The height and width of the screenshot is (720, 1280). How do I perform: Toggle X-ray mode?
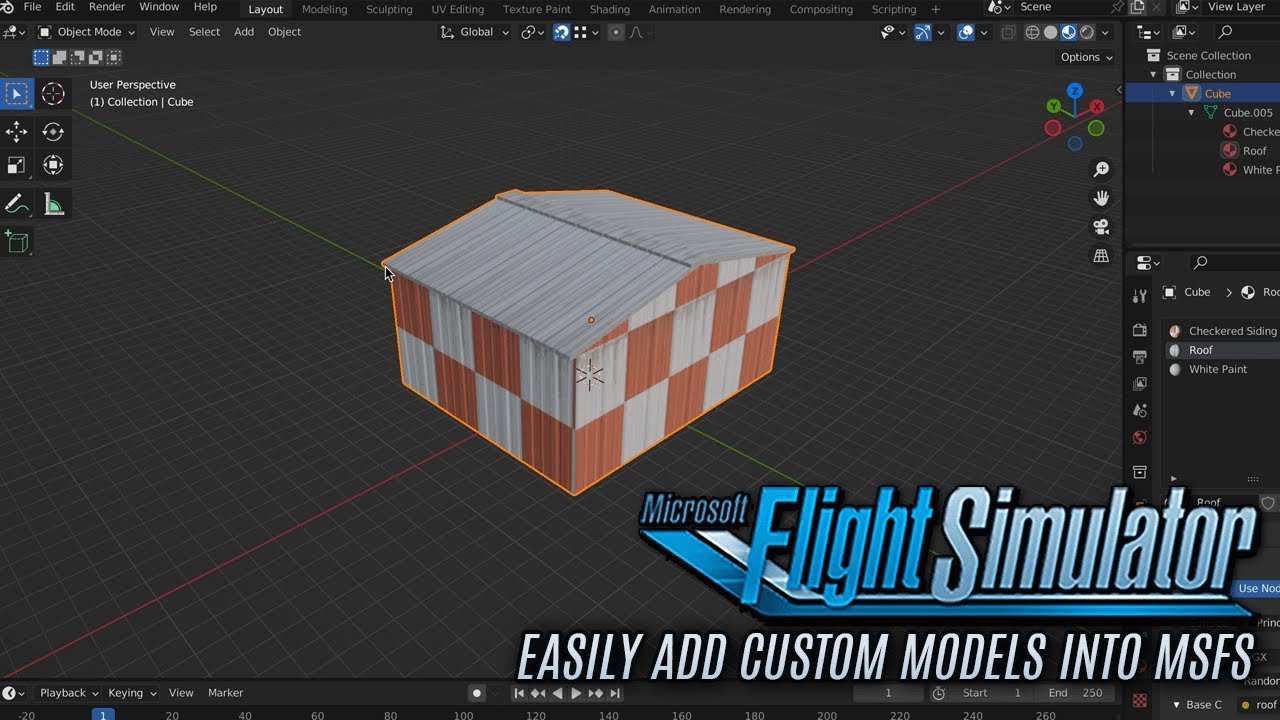(1008, 32)
